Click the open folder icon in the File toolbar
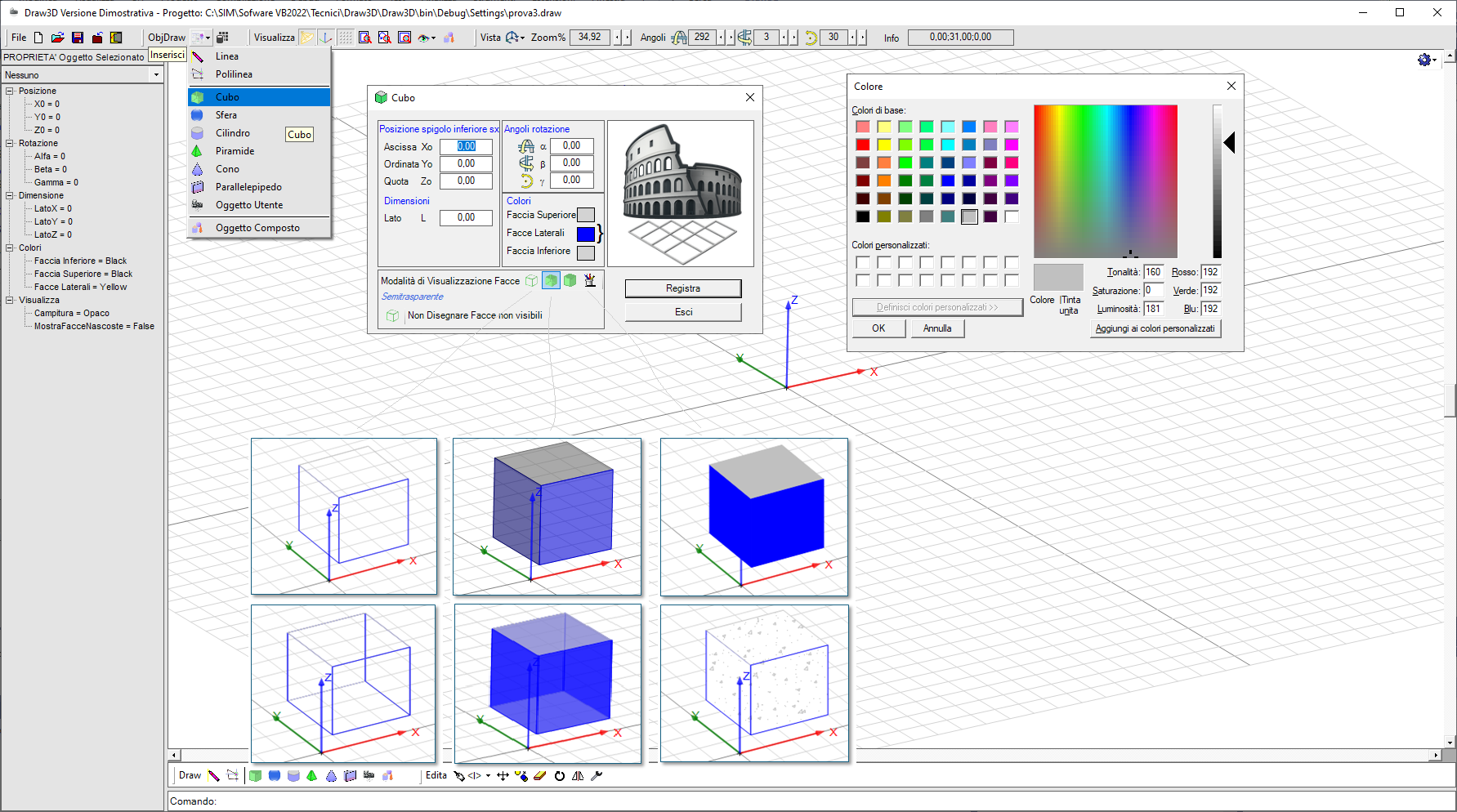 pyautogui.click(x=57, y=38)
